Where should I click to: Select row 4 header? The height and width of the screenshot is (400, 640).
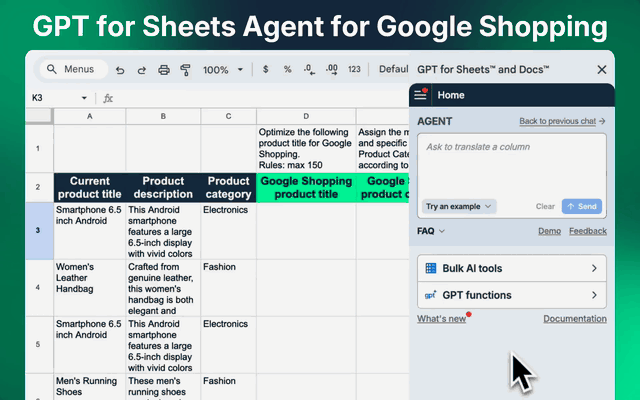pyautogui.click(x=38, y=288)
